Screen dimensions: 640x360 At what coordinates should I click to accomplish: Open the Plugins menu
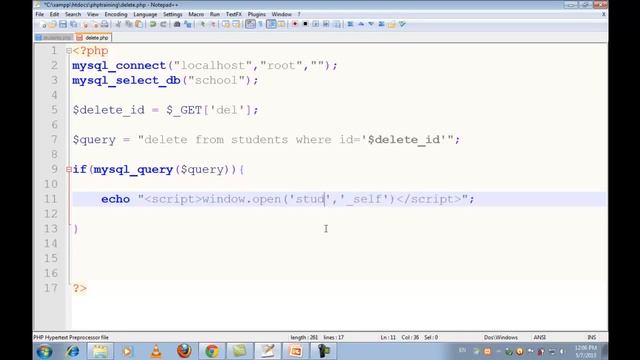(257, 14)
